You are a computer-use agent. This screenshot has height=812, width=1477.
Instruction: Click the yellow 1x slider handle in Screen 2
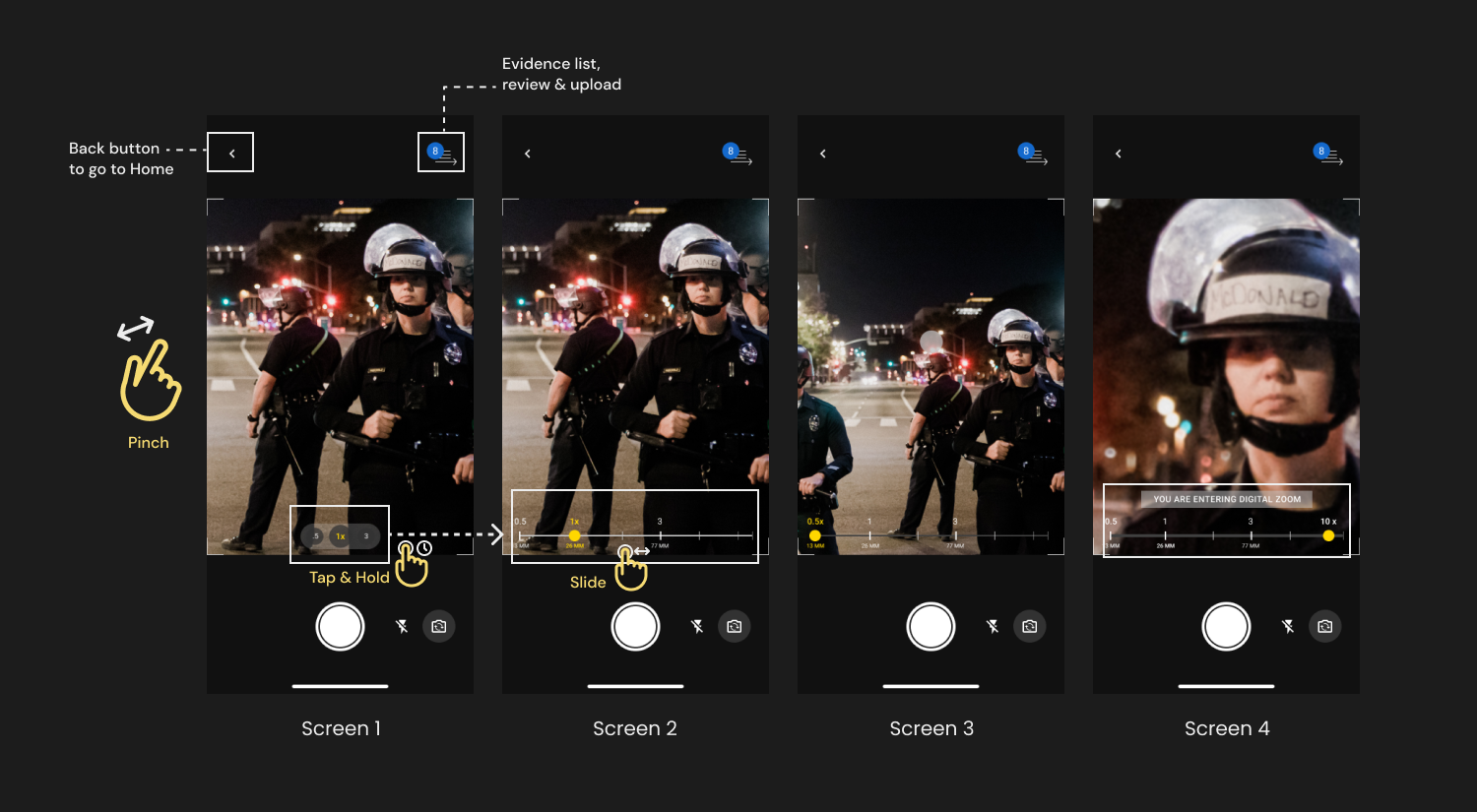point(574,535)
